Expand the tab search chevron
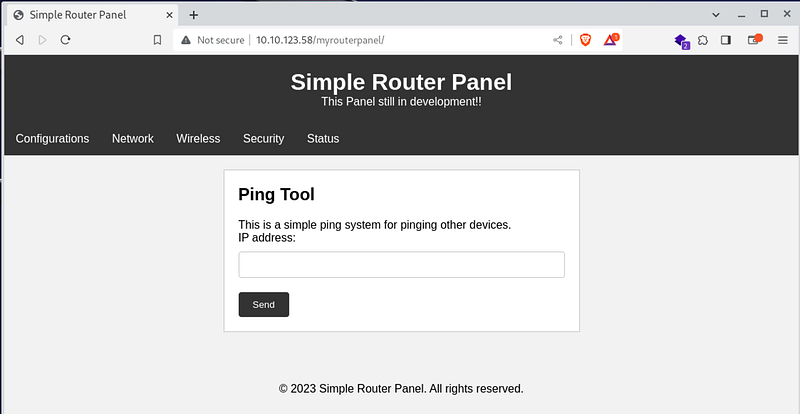 coord(716,15)
